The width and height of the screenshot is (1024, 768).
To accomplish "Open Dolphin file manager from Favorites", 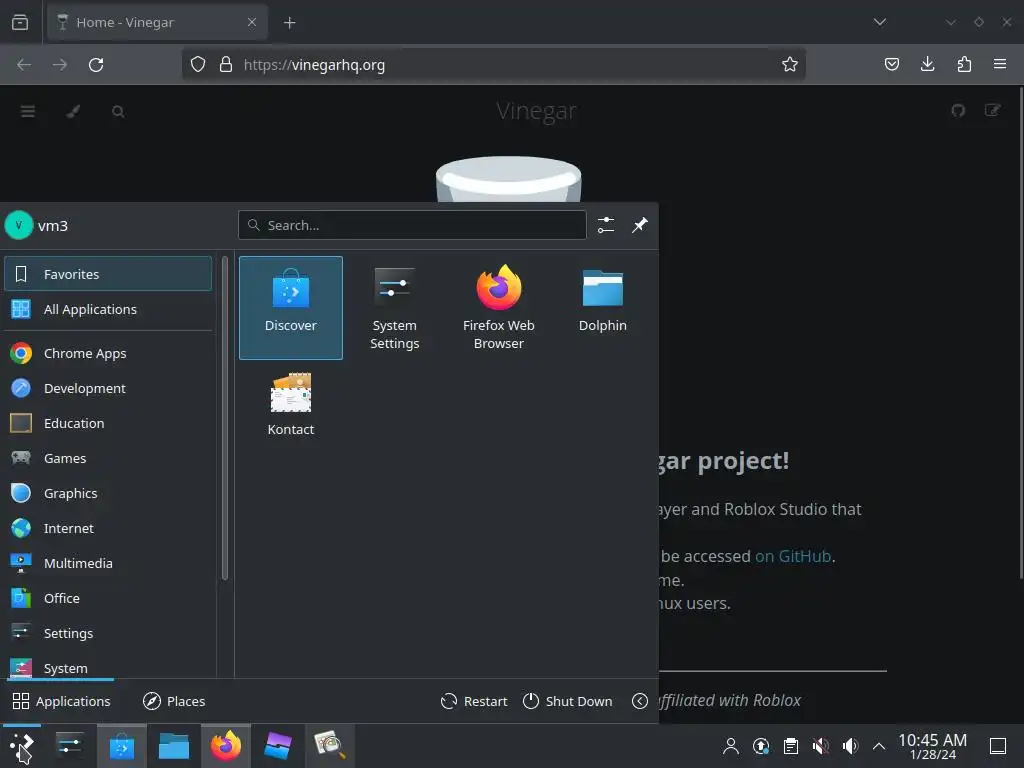I will [602, 308].
